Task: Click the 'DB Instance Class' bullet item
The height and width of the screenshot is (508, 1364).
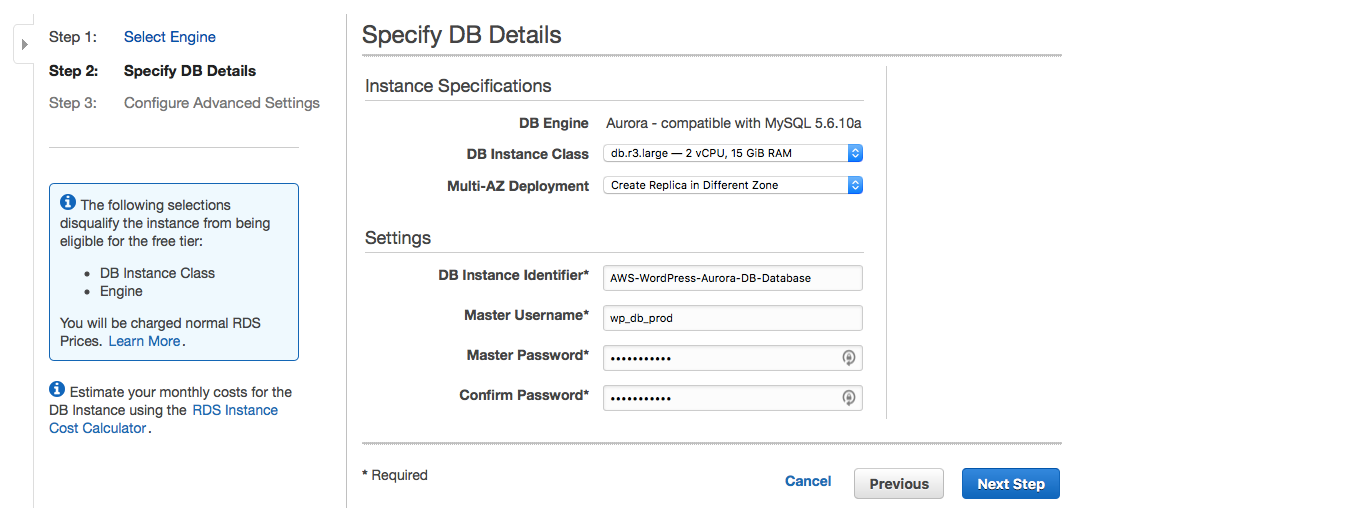Action: [157, 273]
